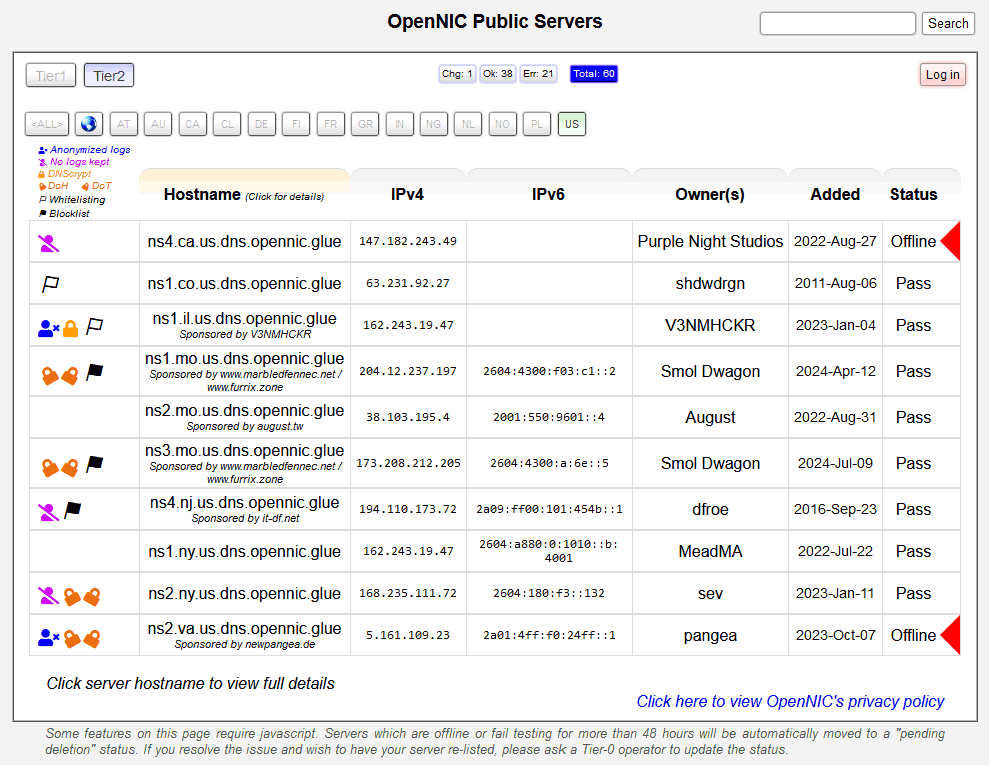This screenshot has width=989, height=765.
Task: Click IPv6 address 2604:180:f3::132
Action: (549, 593)
